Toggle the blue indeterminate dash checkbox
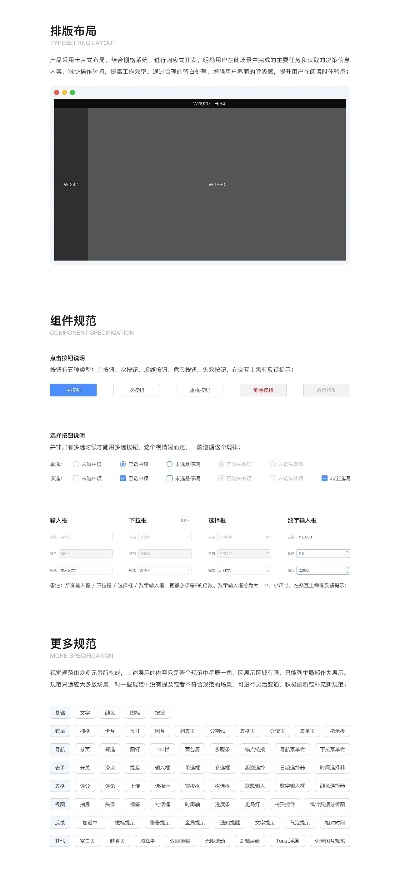The height and width of the screenshot is (880, 400). click(324, 479)
